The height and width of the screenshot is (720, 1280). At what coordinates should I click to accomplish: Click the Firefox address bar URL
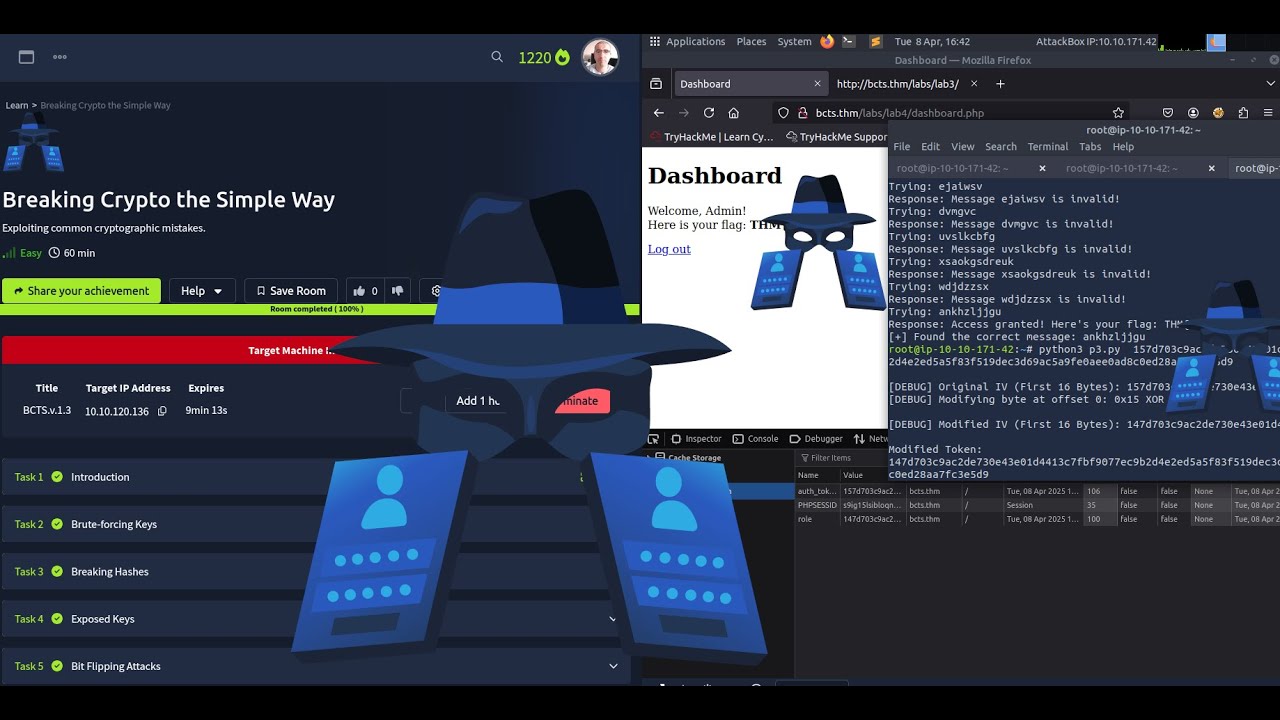[900, 113]
